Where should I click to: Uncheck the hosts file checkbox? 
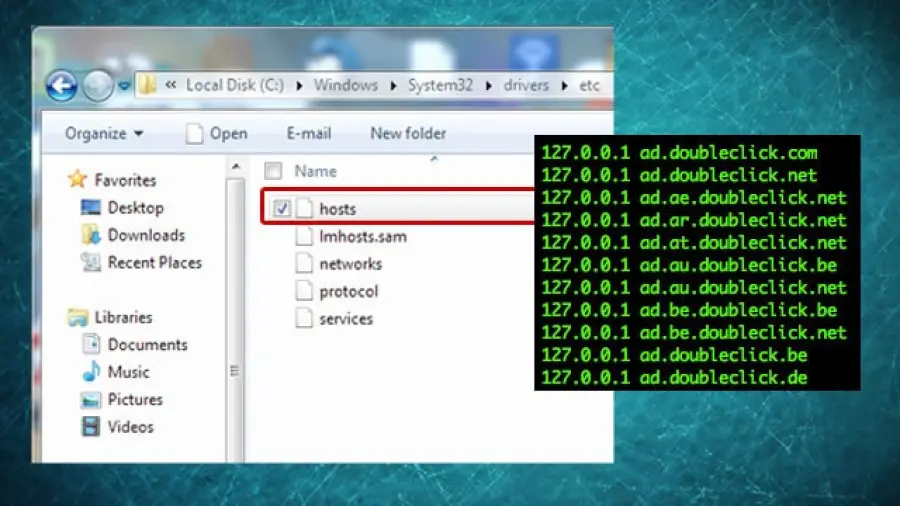tap(282, 208)
